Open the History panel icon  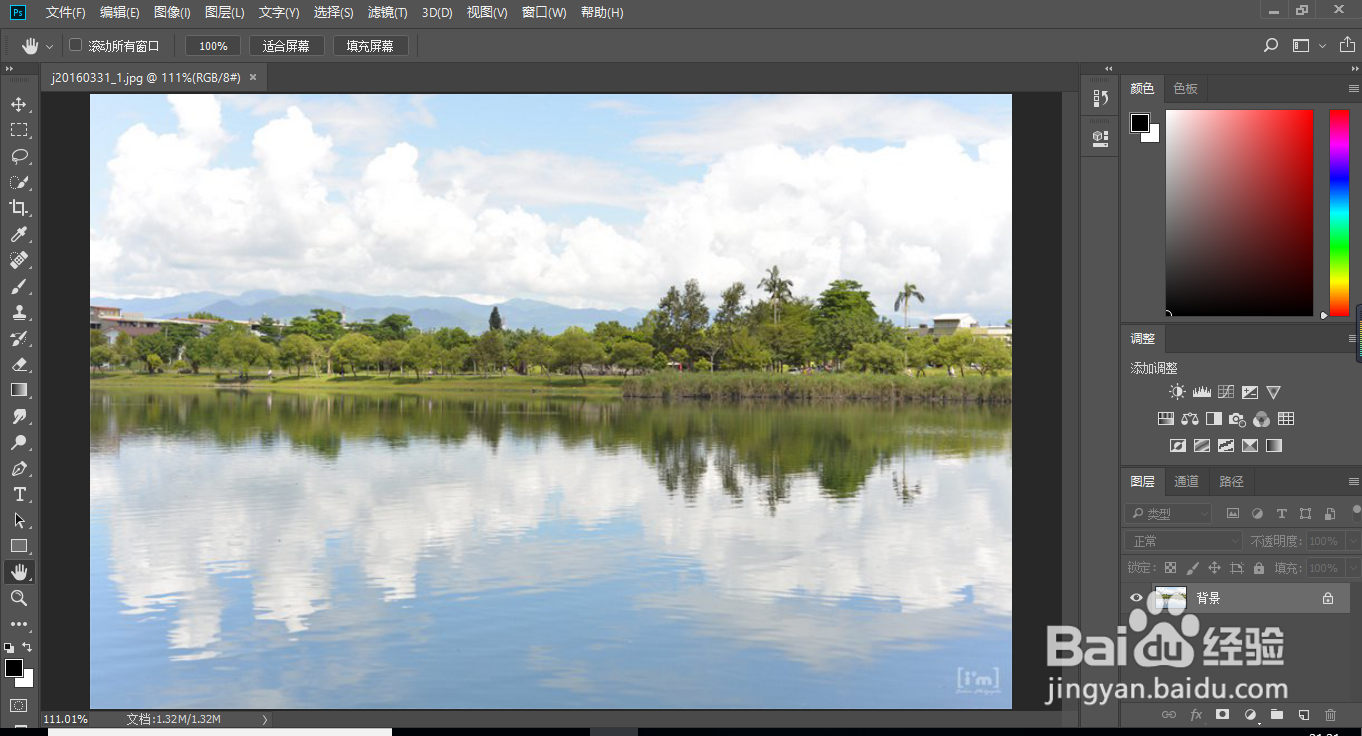[1100, 98]
